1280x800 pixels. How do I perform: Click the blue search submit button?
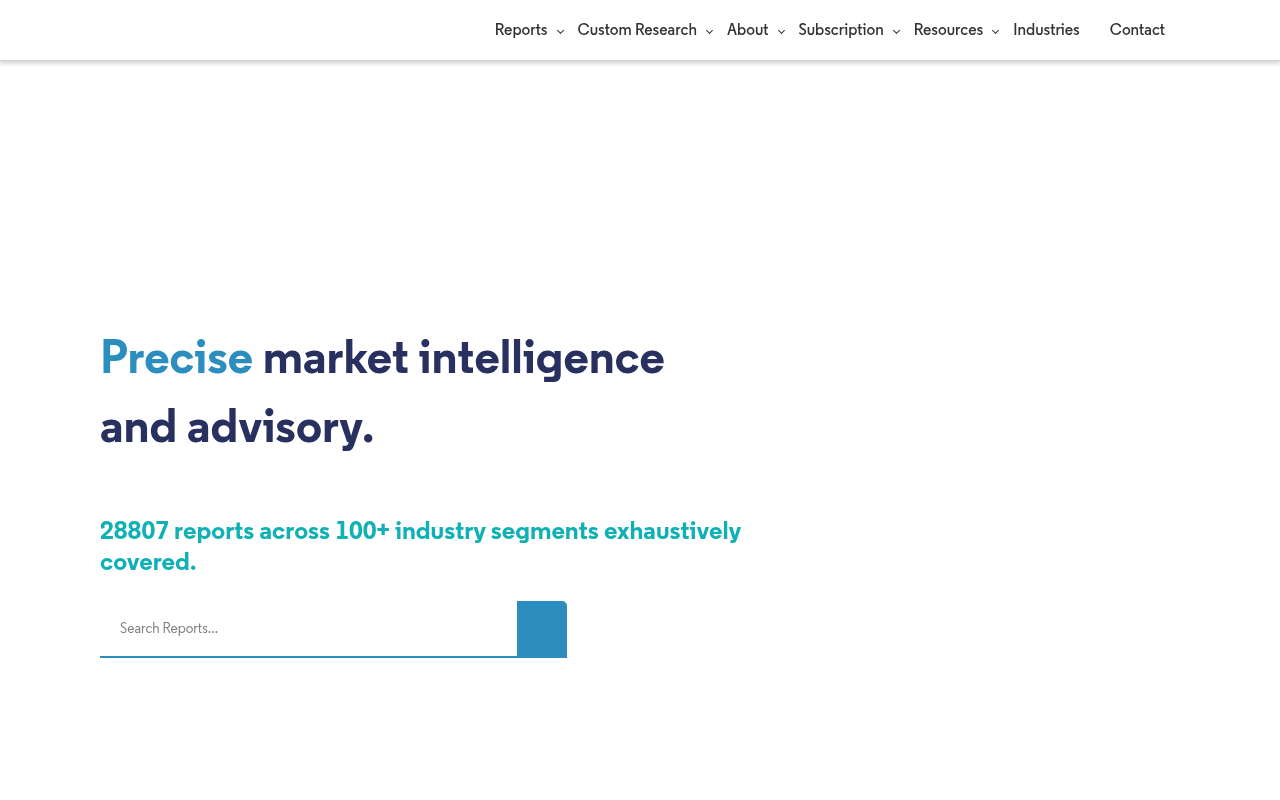[x=542, y=629]
